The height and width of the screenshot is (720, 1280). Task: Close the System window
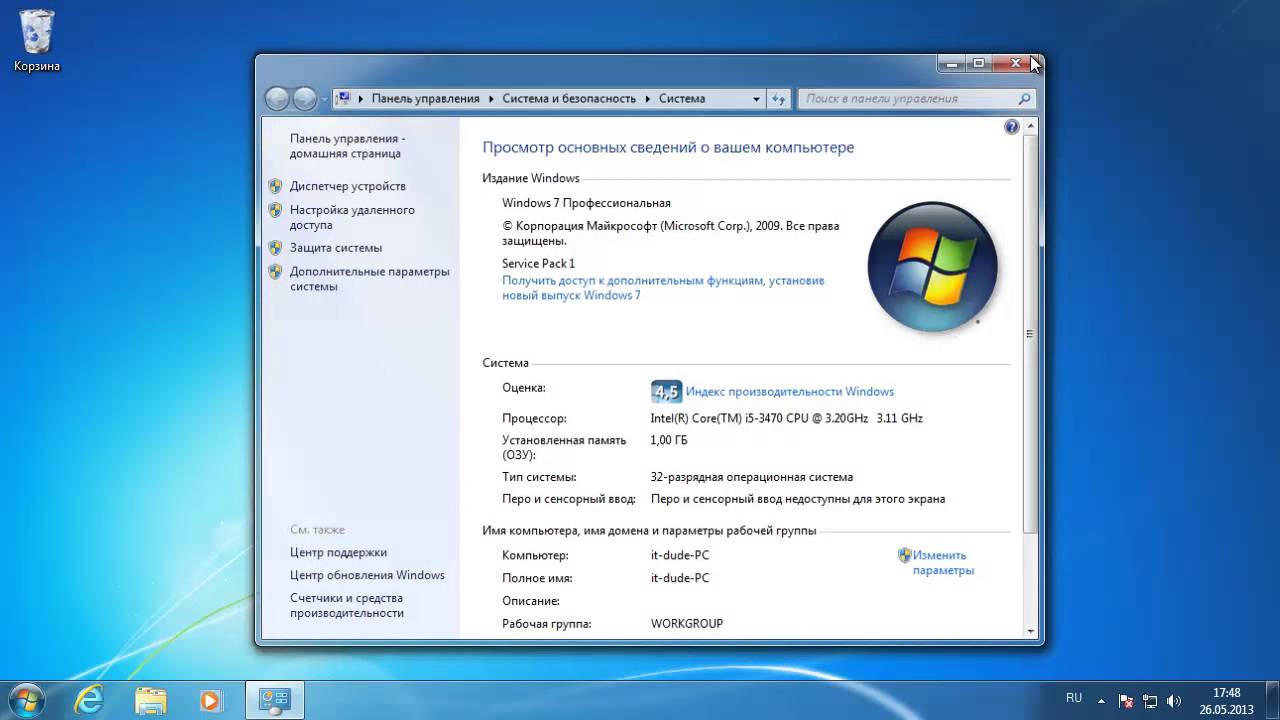pyautogui.click(x=1016, y=63)
